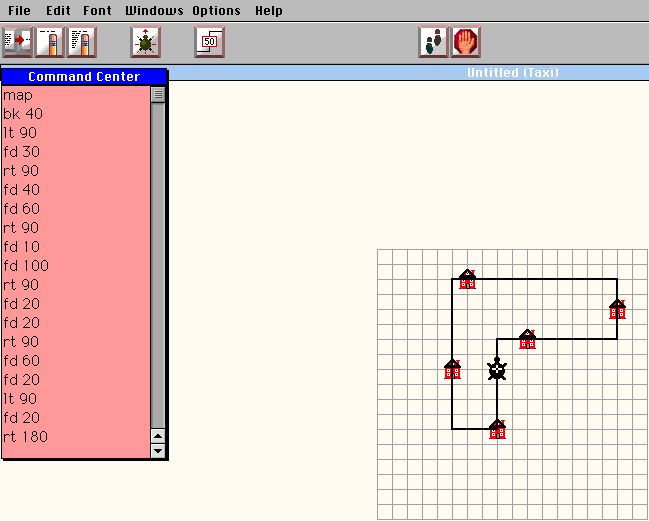Click the 'fd 30' command line
The width and height of the screenshot is (649, 521).
point(22,152)
